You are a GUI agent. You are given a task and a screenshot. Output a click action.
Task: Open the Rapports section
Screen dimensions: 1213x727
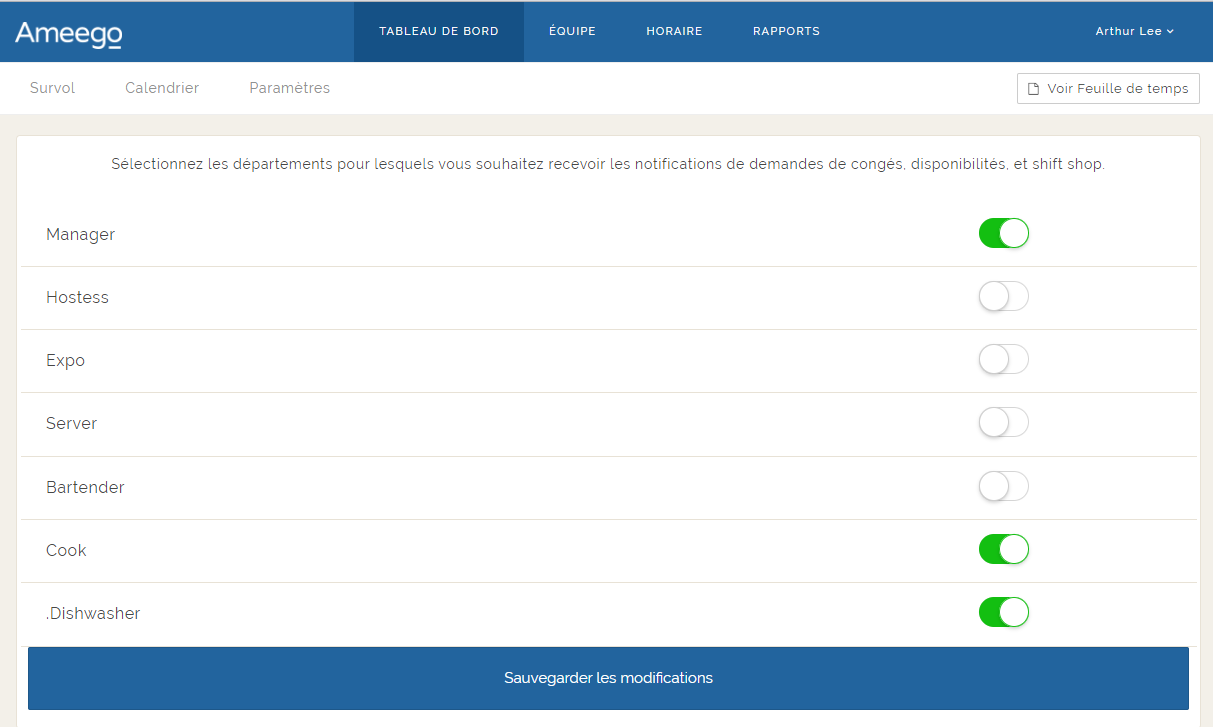point(786,31)
